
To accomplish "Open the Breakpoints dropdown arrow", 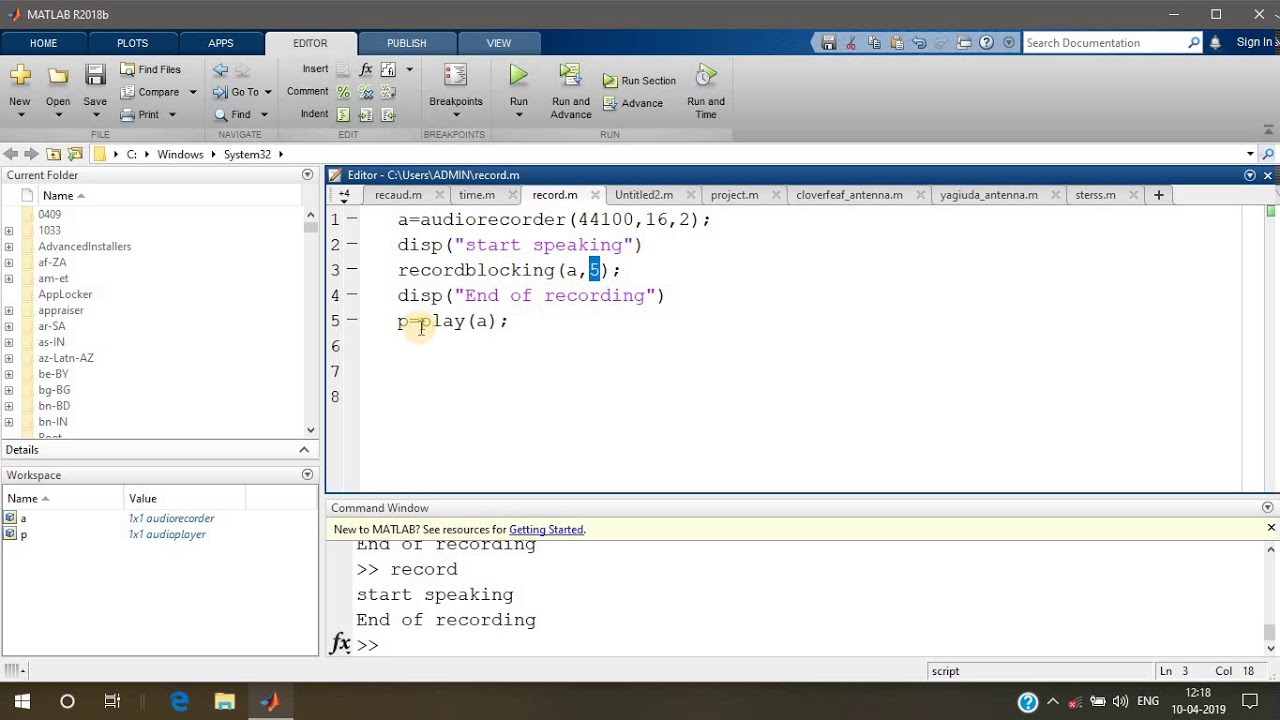I will pos(455,115).
